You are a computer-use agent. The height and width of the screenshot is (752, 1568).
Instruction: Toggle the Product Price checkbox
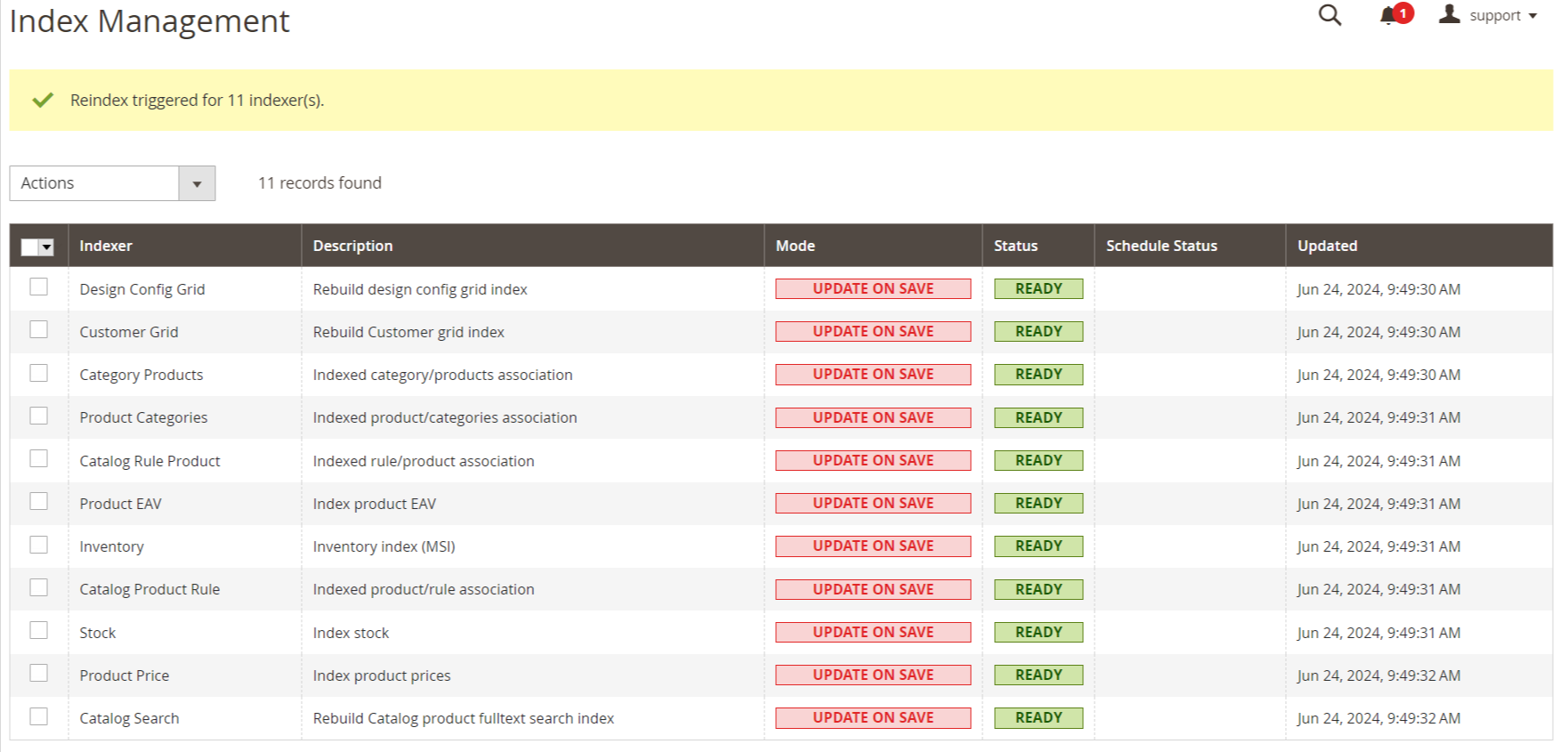click(38, 674)
